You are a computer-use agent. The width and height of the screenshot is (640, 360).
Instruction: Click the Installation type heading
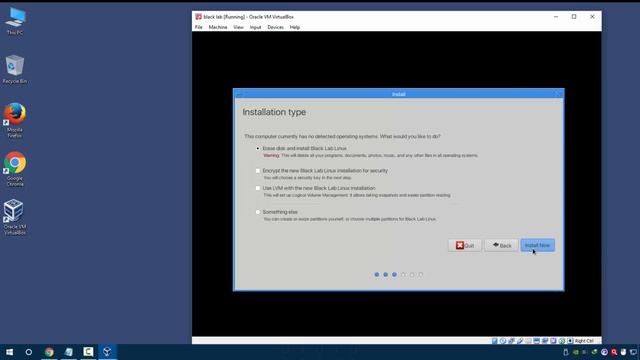[274, 112]
